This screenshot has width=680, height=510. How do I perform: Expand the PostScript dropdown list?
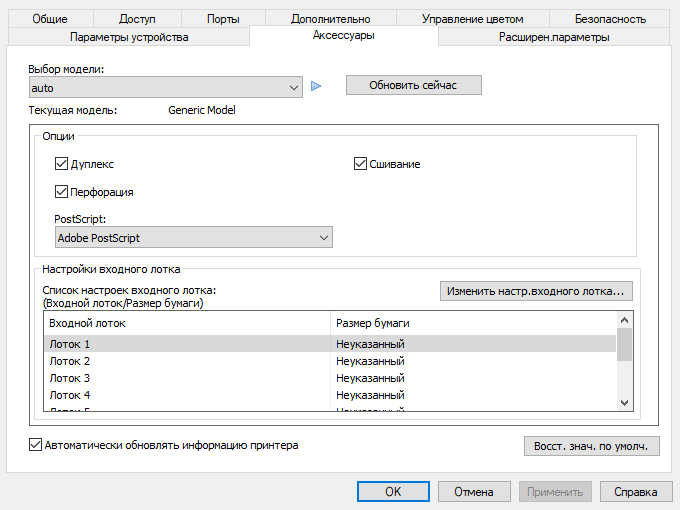pyautogui.click(x=193, y=238)
